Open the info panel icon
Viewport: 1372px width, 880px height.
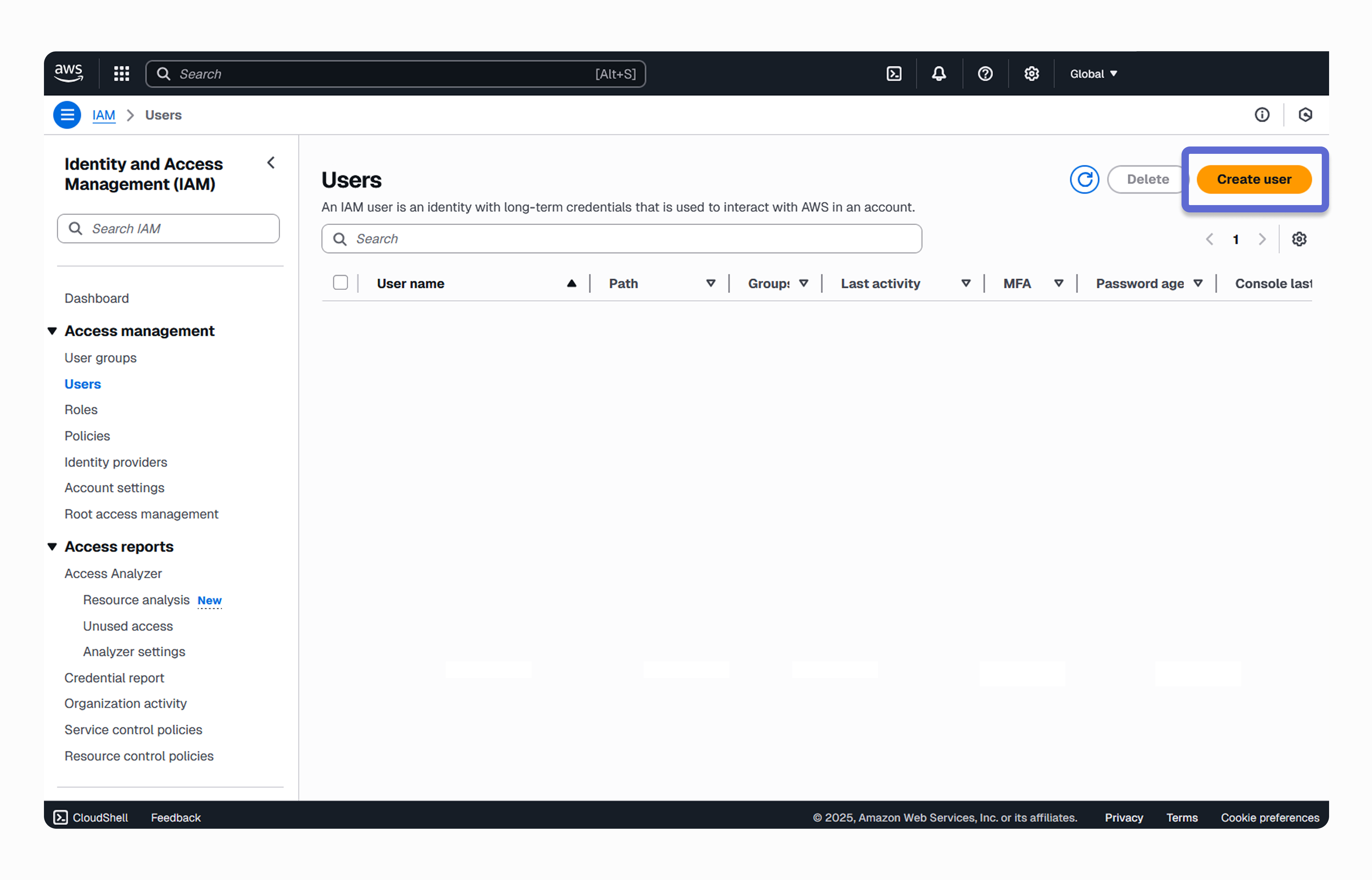(x=1262, y=115)
